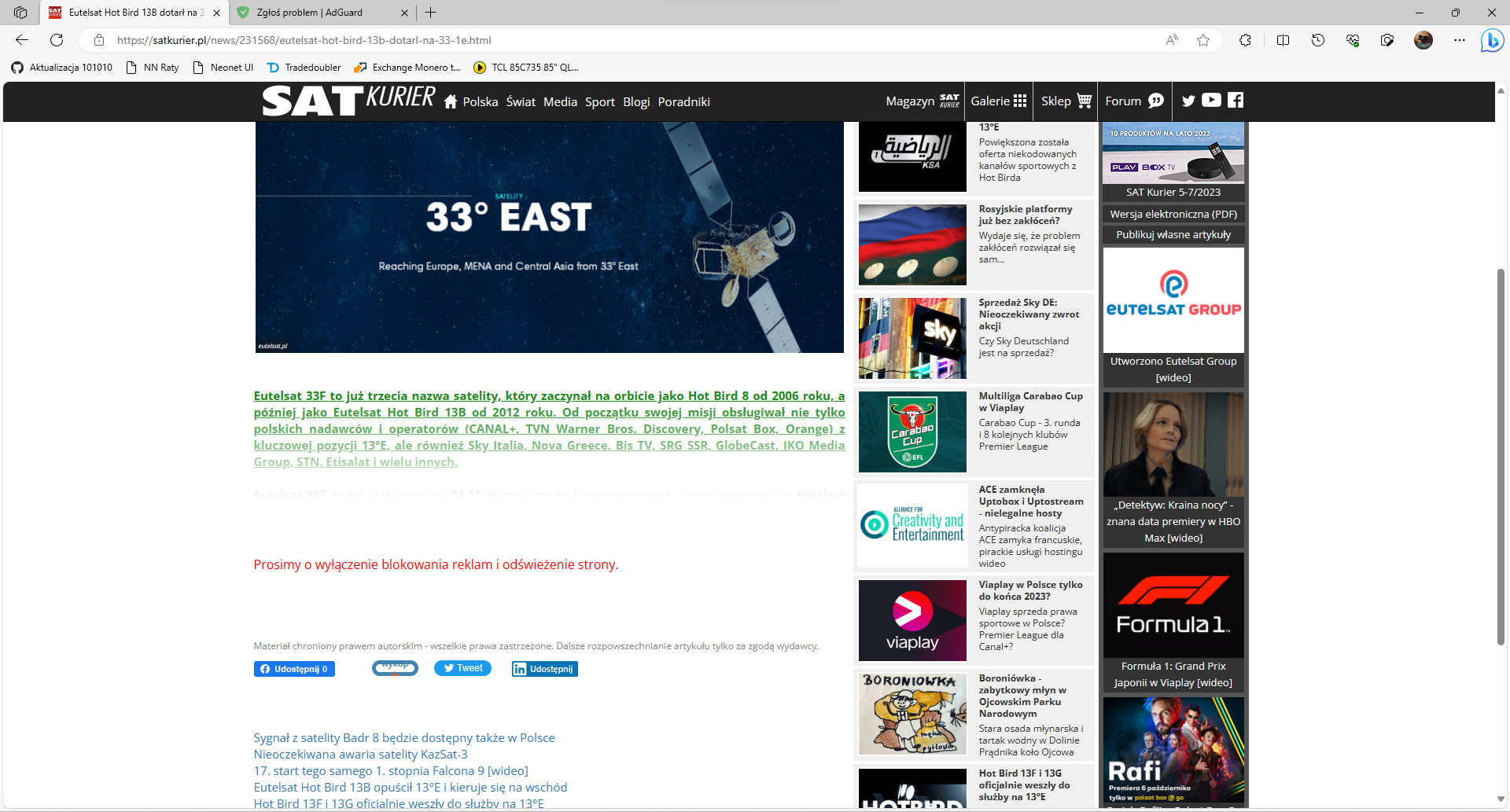
Task: Click the home icon beside Polska
Action: [451, 102]
